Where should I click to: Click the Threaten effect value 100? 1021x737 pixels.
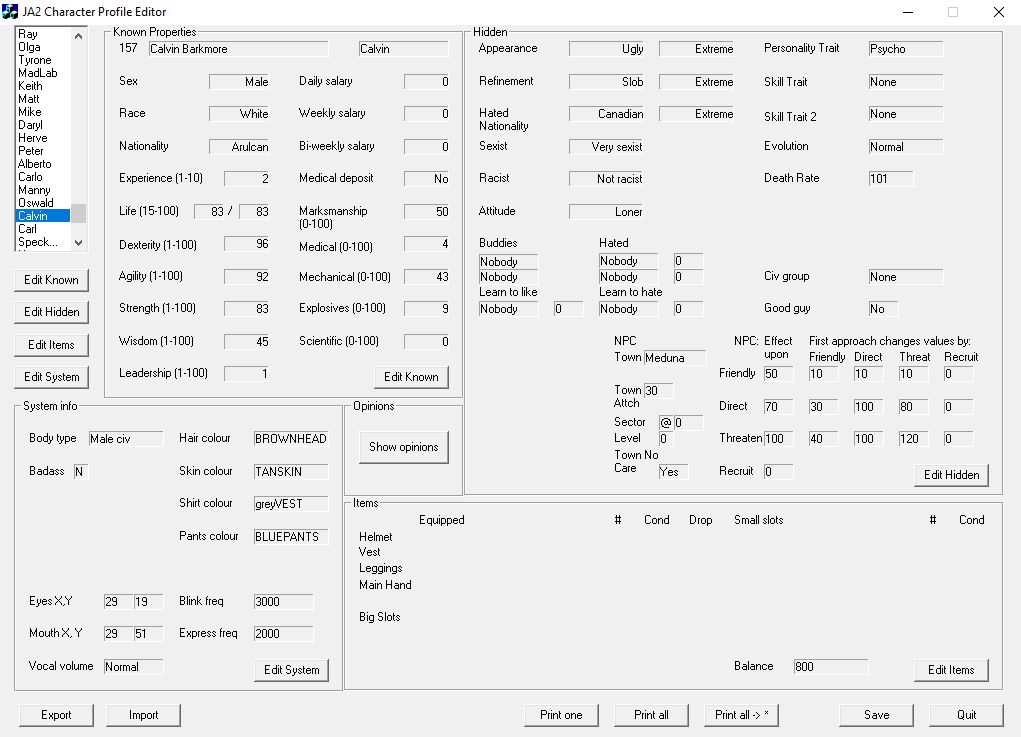pos(779,439)
